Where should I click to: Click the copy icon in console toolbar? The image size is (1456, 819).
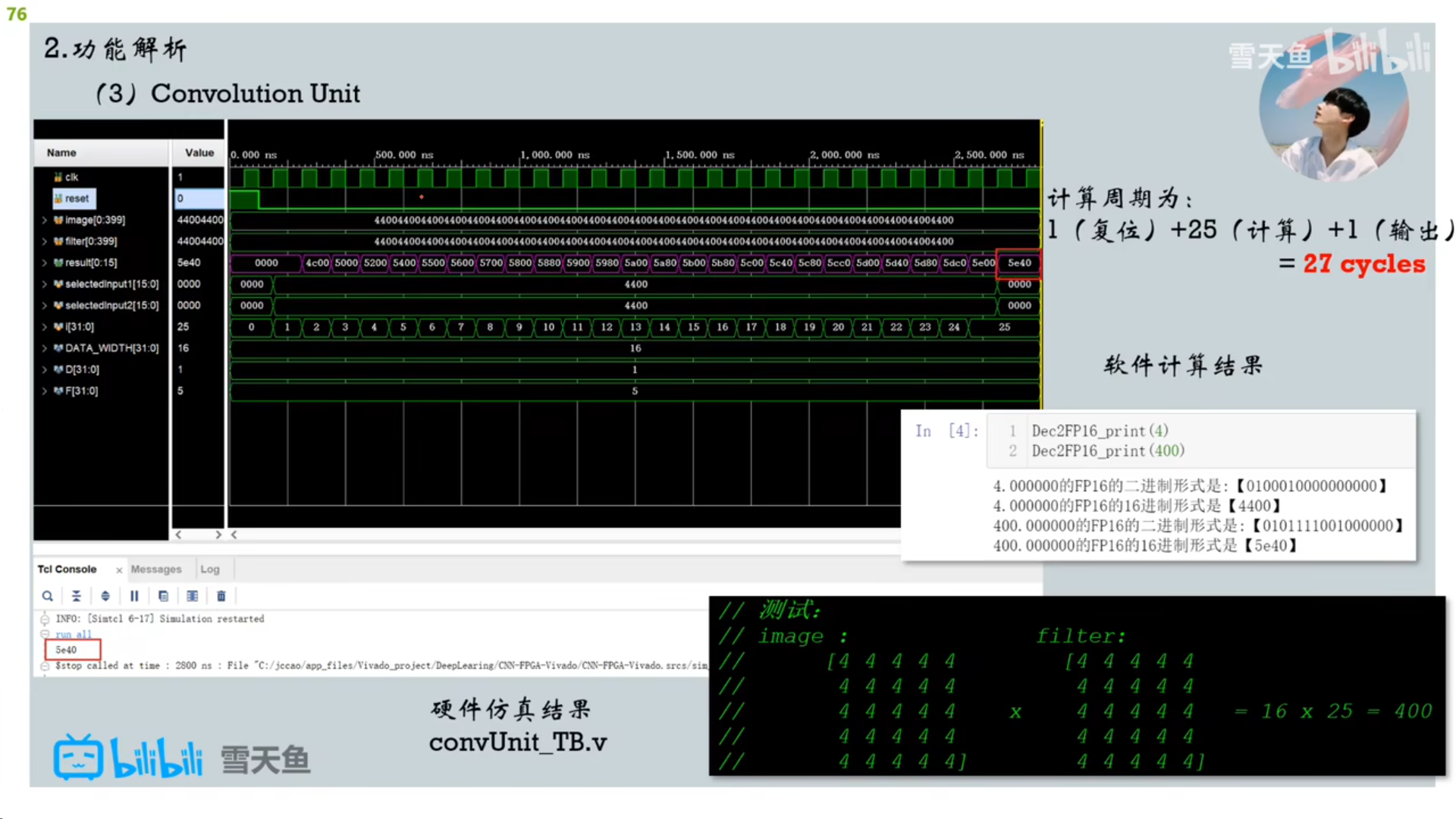163,596
